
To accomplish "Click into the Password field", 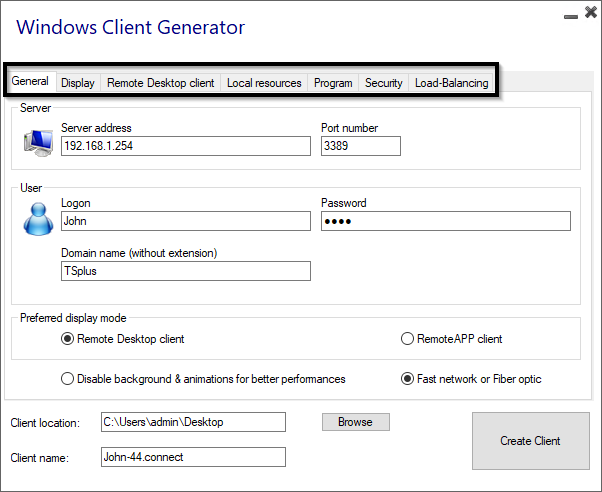I will pyautogui.click(x=445, y=221).
